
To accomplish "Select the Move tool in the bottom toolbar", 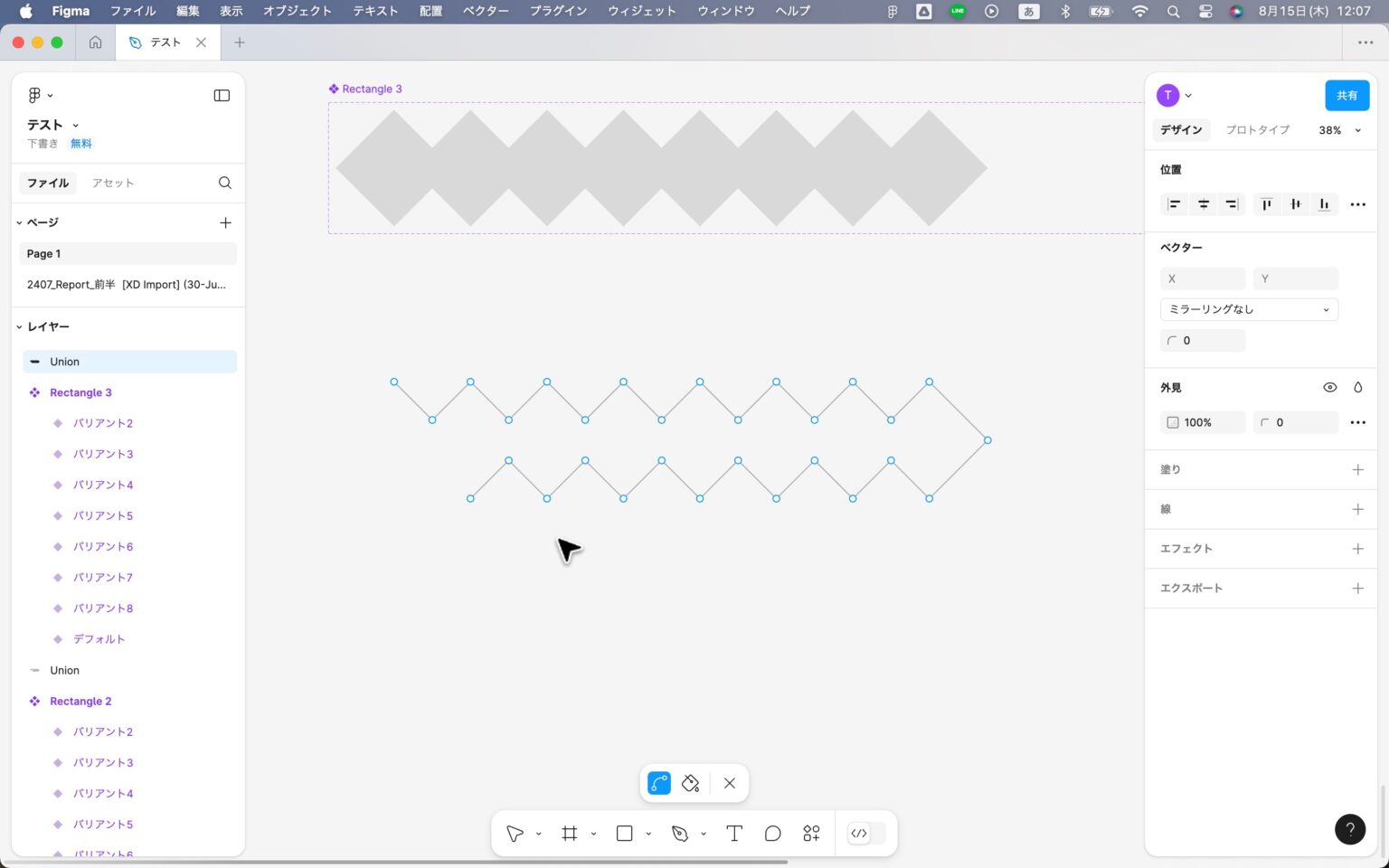I will tap(514, 833).
